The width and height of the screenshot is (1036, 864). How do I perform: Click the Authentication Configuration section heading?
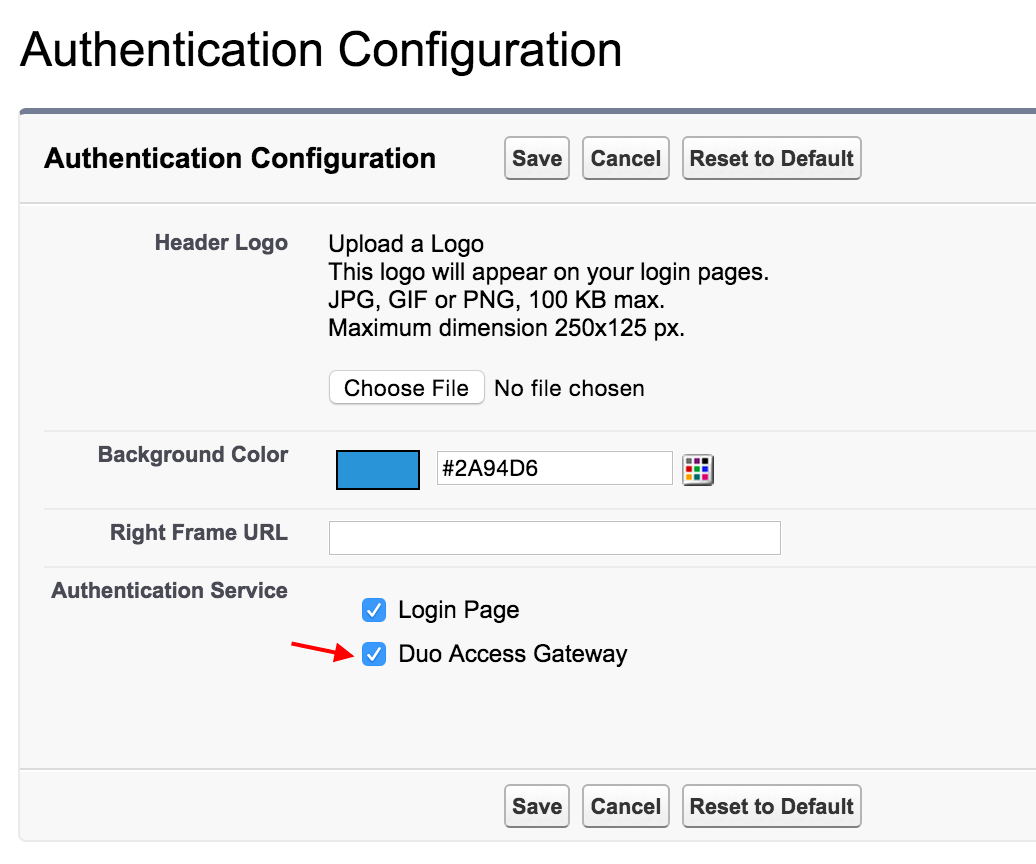pos(240,158)
